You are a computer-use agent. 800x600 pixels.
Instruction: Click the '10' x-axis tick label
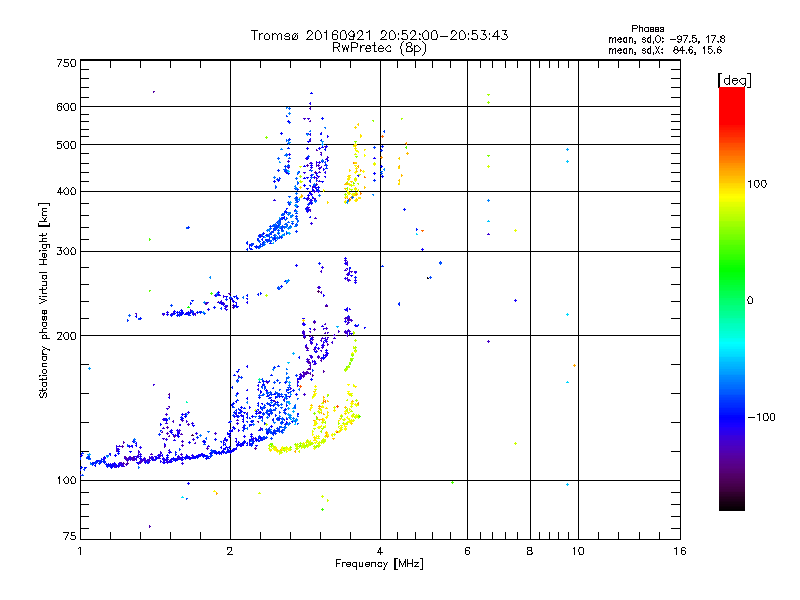[x=578, y=551]
